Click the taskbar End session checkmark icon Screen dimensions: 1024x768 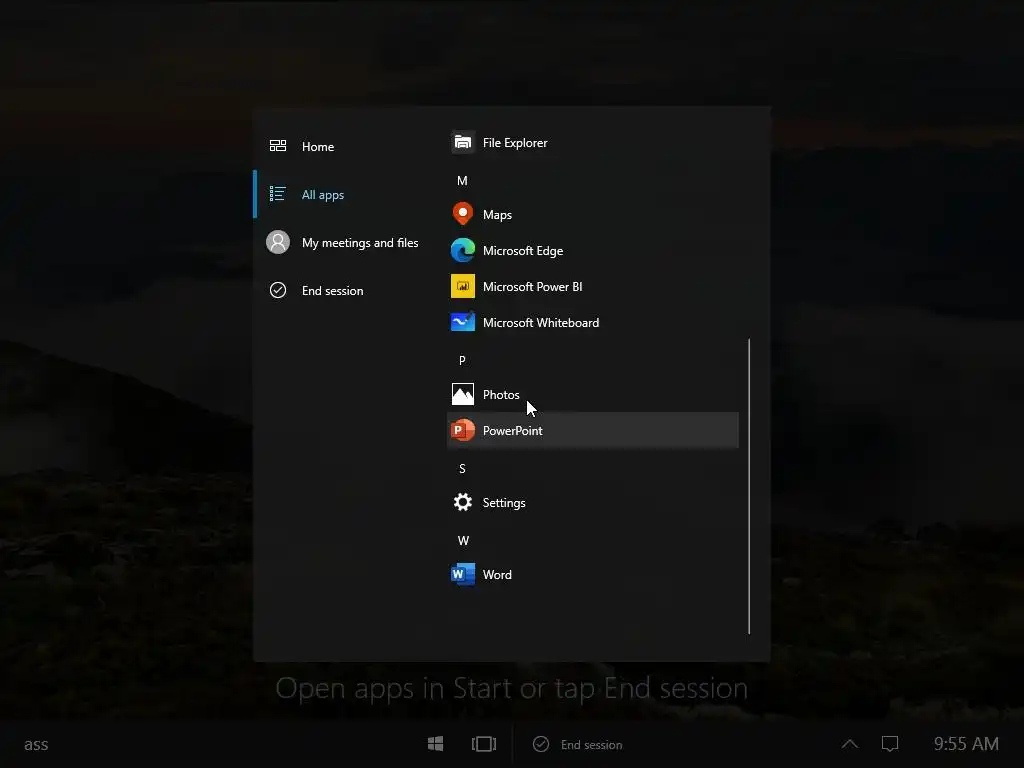[541, 744]
